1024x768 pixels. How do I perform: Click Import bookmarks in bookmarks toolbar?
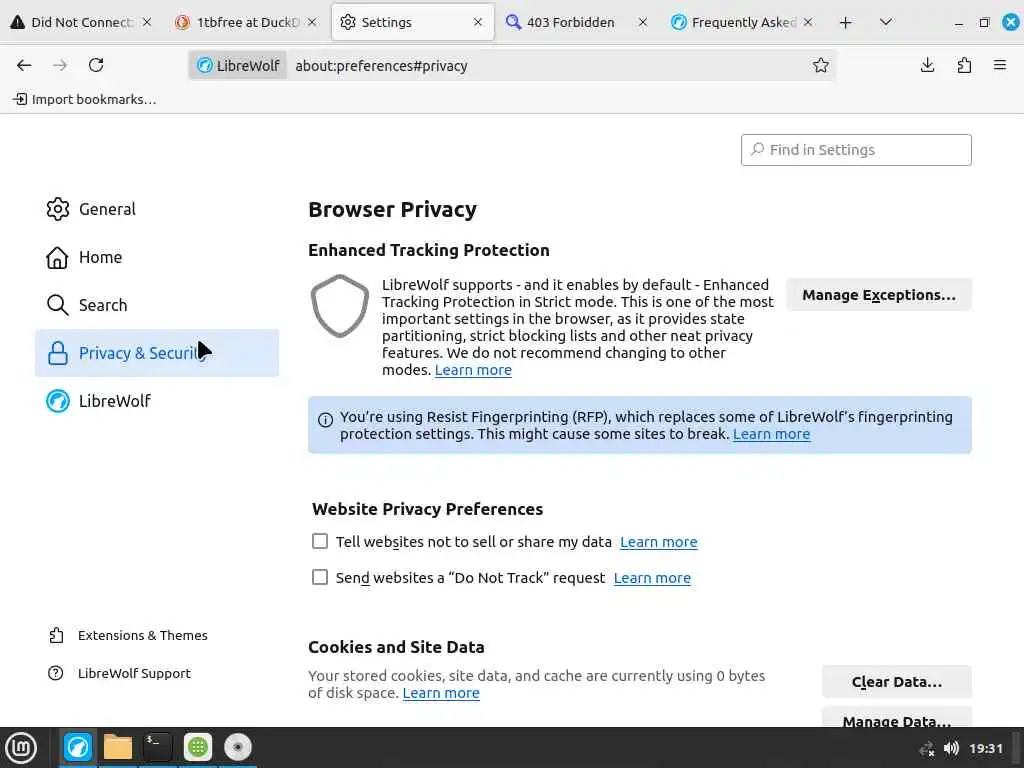point(85,99)
